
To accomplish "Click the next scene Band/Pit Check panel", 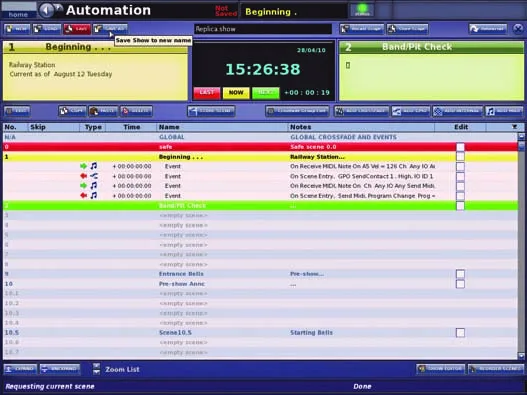I will point(431,71).
